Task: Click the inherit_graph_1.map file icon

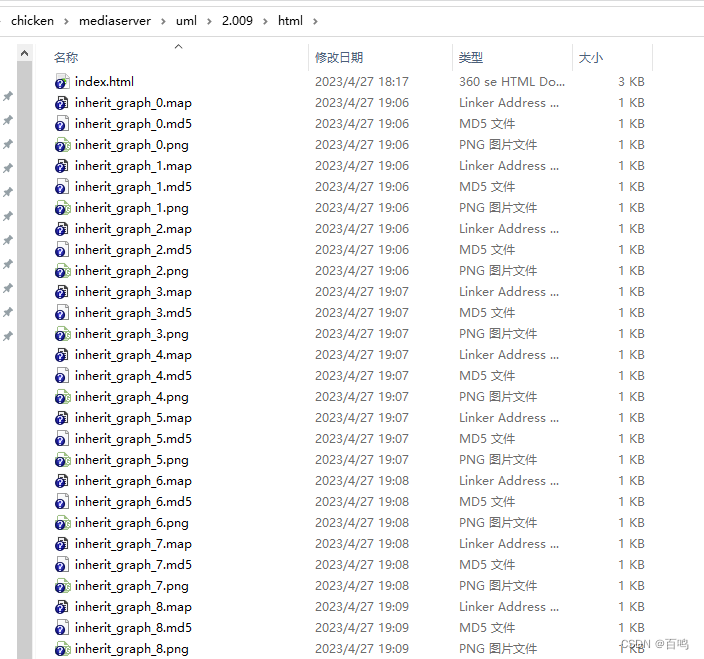Action: click(62, 166)
